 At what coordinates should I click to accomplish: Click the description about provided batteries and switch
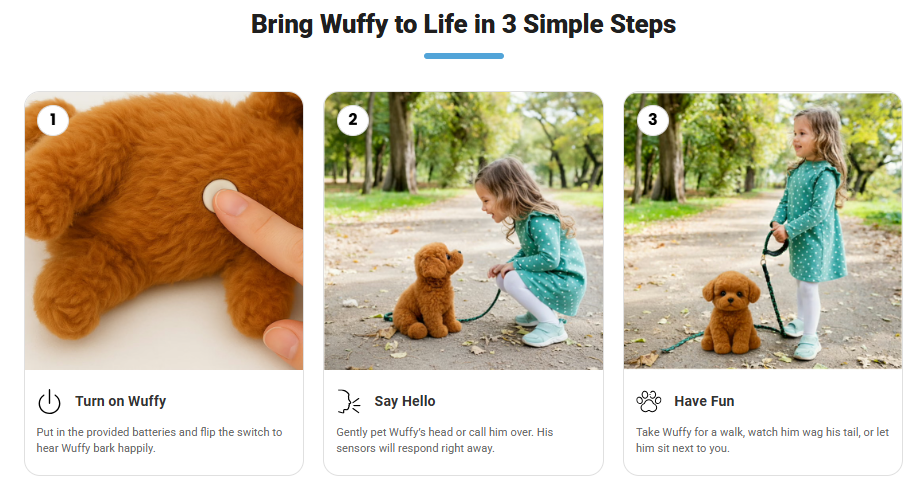[158, 440]
